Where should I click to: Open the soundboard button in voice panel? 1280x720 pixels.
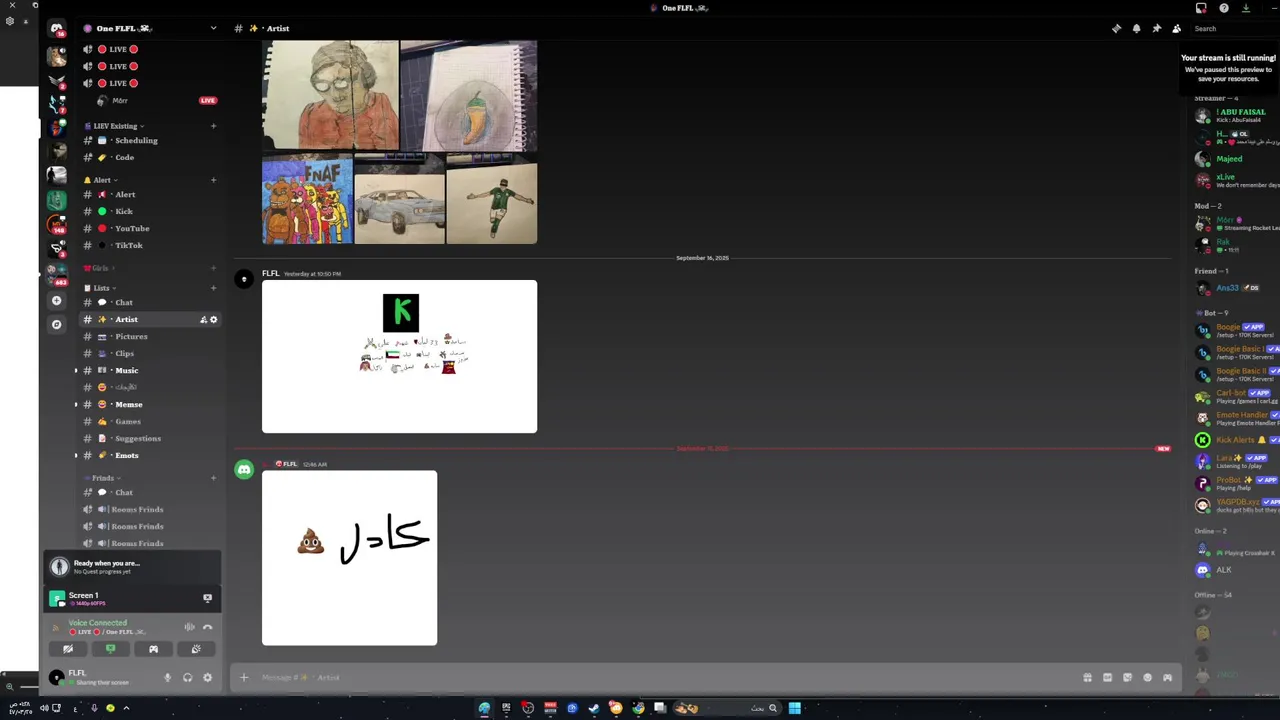(x=196, y=649)
